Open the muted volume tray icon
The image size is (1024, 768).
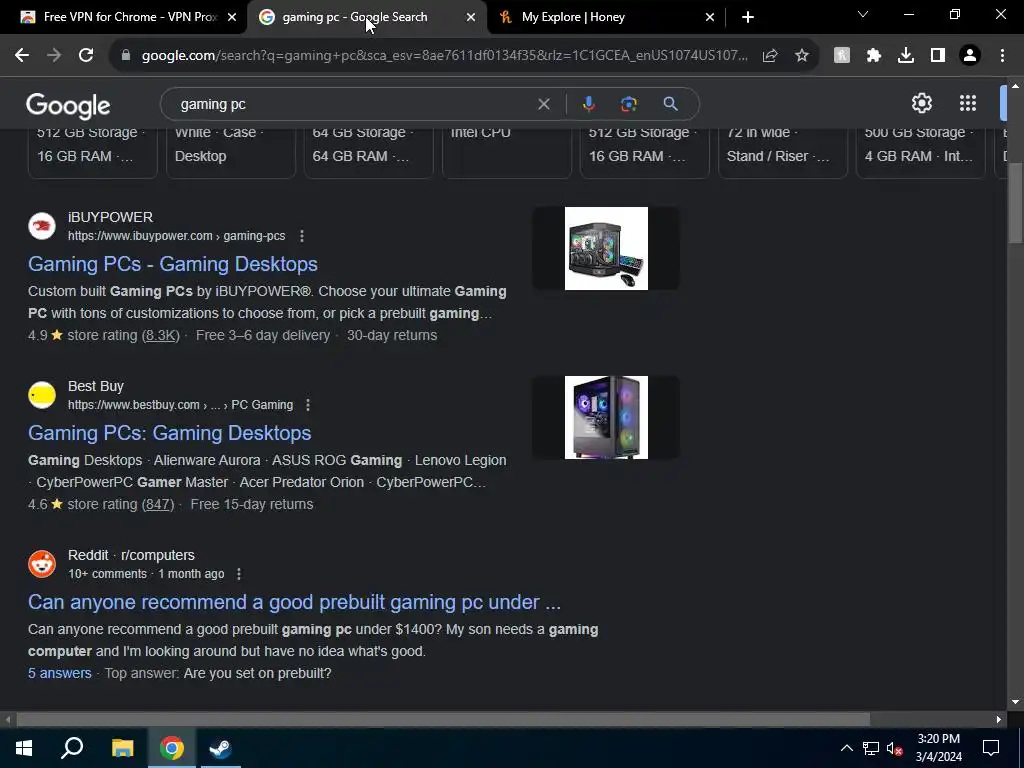(894, 748)
